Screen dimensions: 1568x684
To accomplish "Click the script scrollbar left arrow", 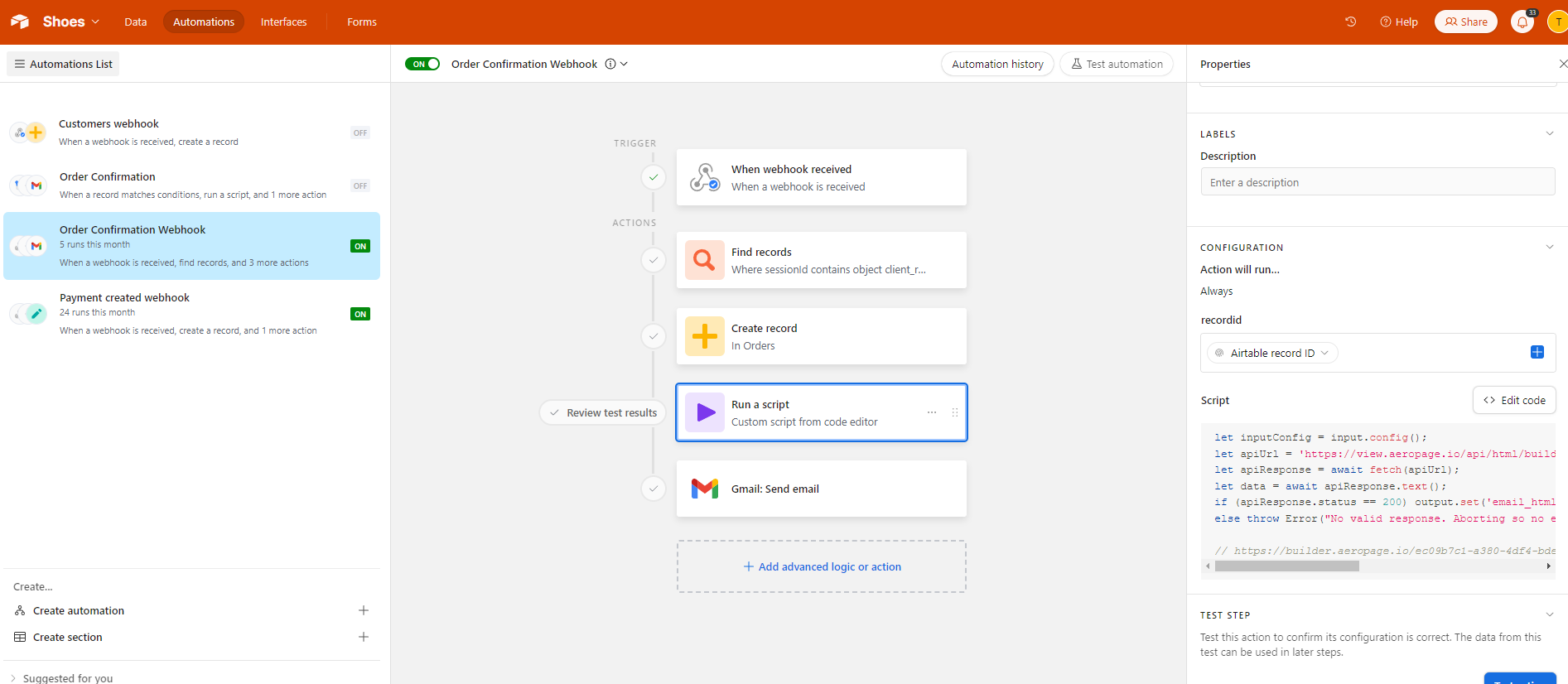I will [x=1208, y=566].
